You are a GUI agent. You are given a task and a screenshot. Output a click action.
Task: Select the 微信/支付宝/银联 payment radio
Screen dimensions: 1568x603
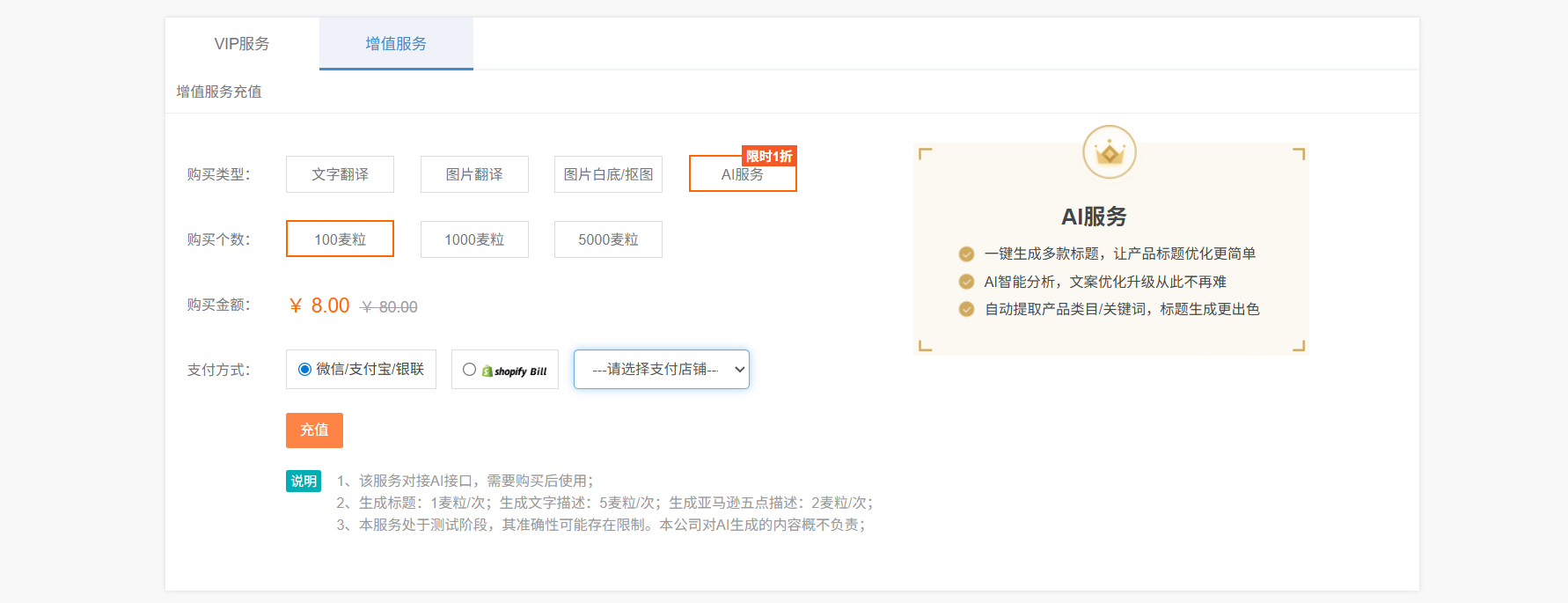(x=304, y=370)
